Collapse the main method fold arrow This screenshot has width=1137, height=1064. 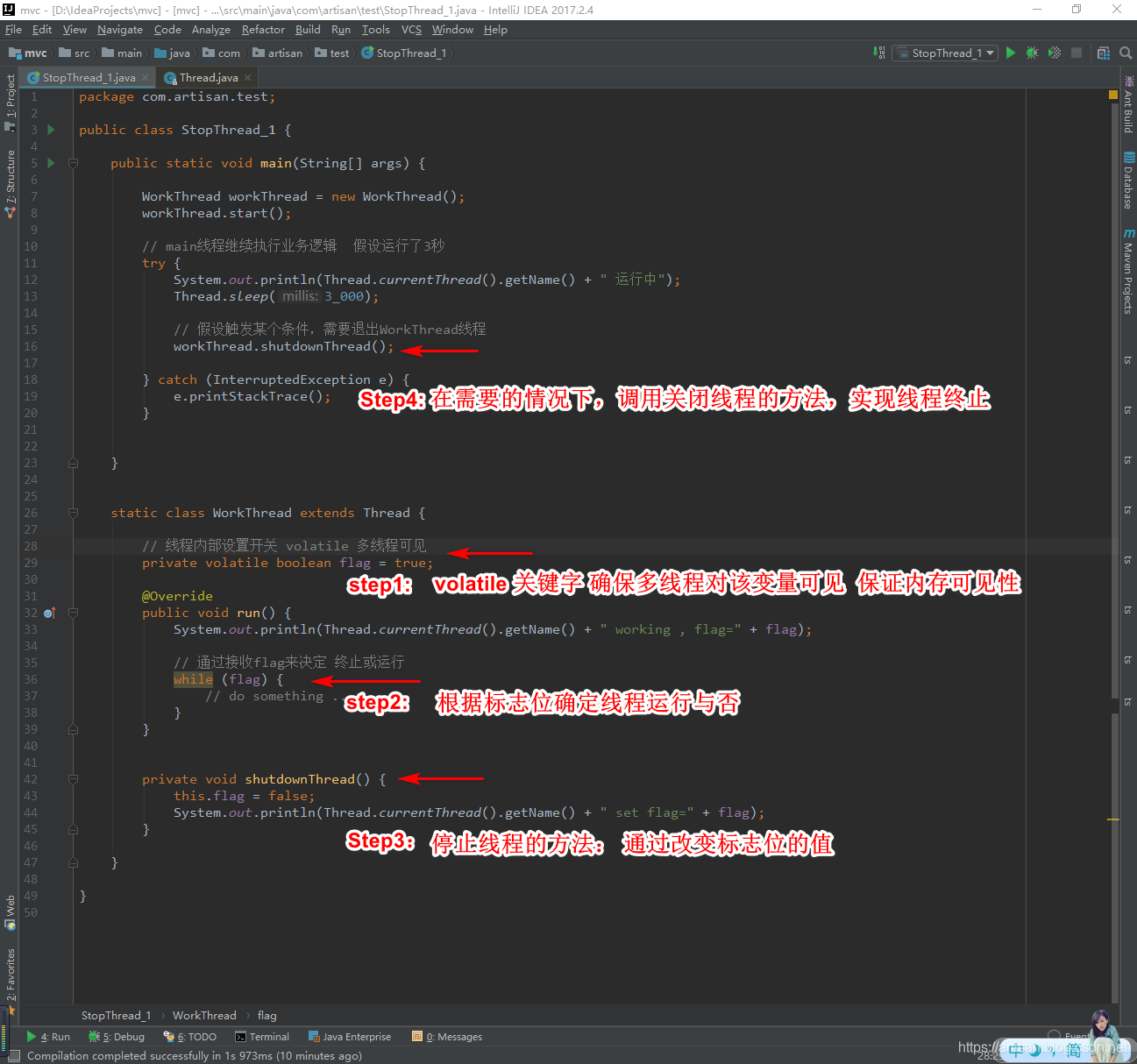73,163
